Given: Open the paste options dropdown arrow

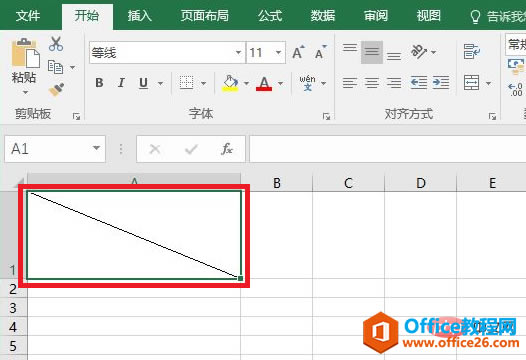Looking at the screenshot, I should point(25,92).
